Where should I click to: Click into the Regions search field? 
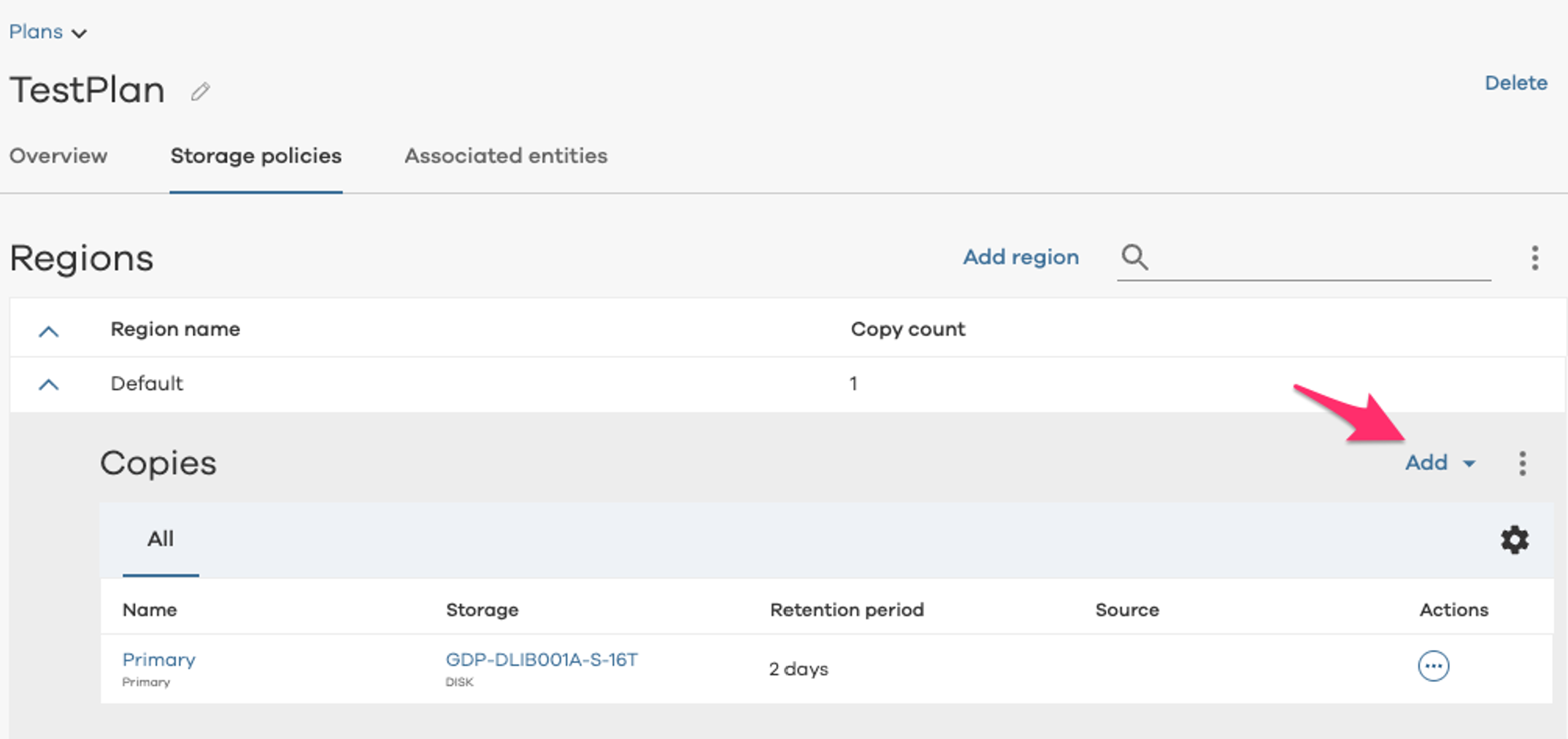pyautogui.click(x=1321, y=258)
